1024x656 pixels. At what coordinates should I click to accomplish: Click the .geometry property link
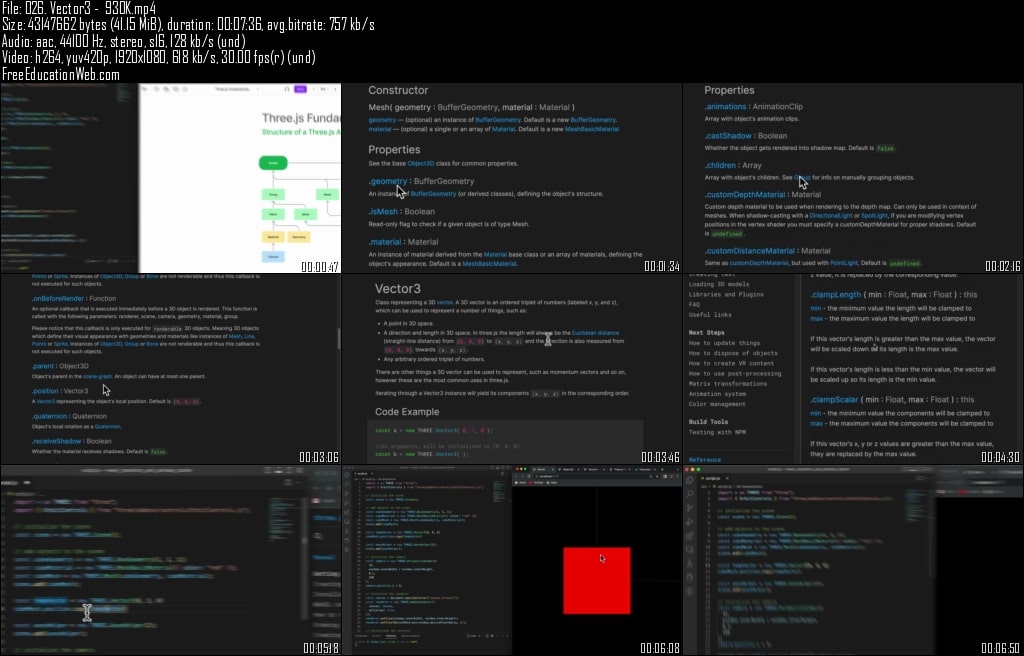[388, 181]
